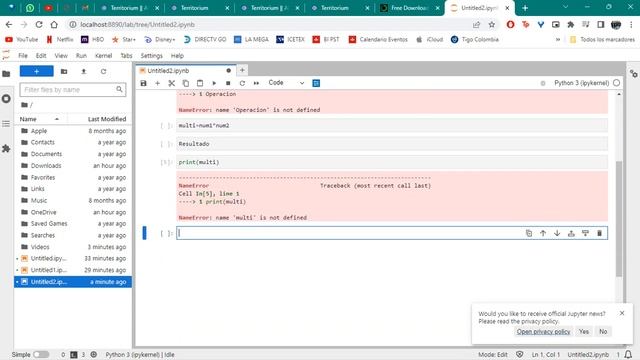This screenshot has height=360, width=640.
Task: Refresh the file browser list
Action: pyautogui.click(x=103, y=71)
